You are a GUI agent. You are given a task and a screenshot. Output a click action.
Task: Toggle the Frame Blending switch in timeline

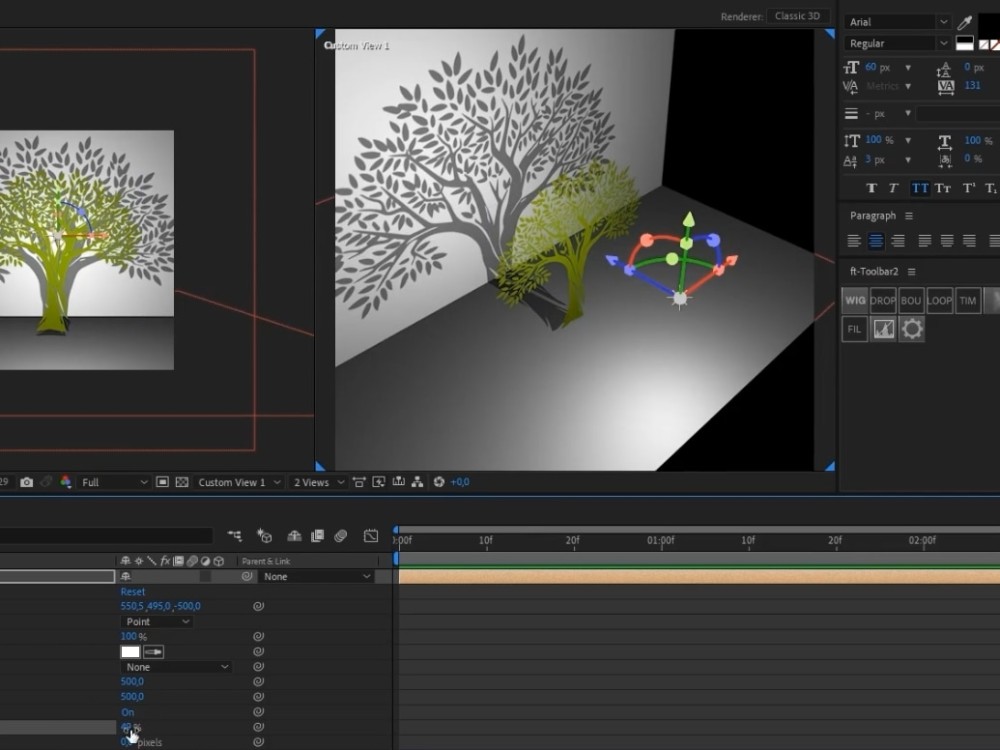pos(317,536)
